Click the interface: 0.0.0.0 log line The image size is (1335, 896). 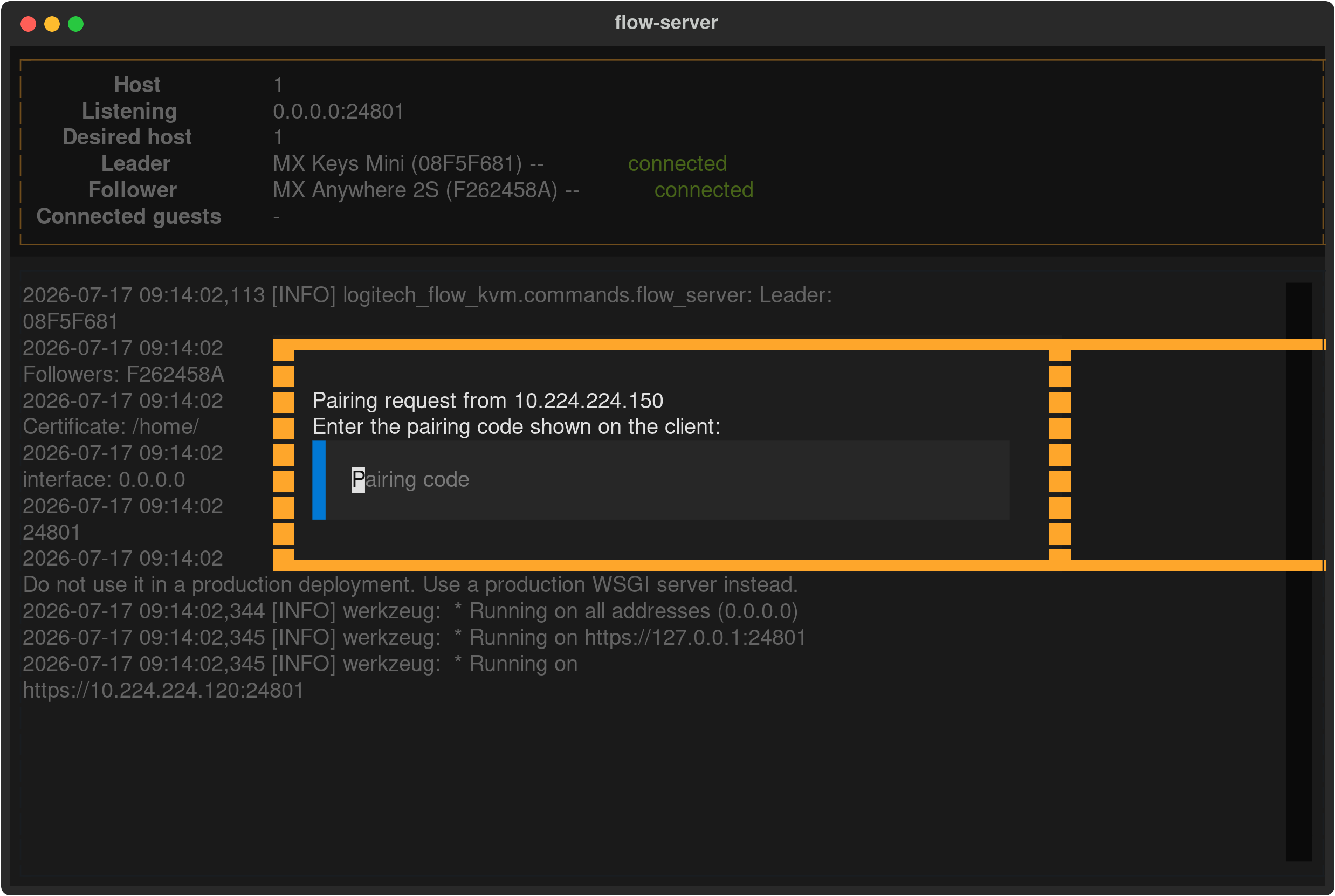click(104, 479)
